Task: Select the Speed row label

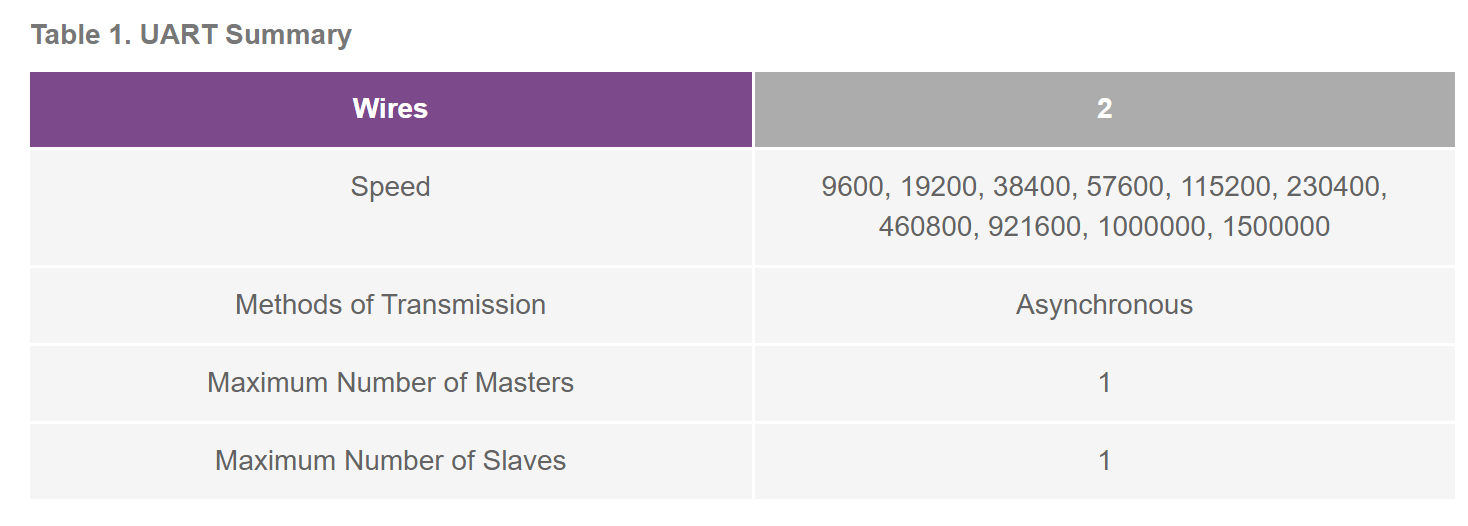Action: coord(390,187)
